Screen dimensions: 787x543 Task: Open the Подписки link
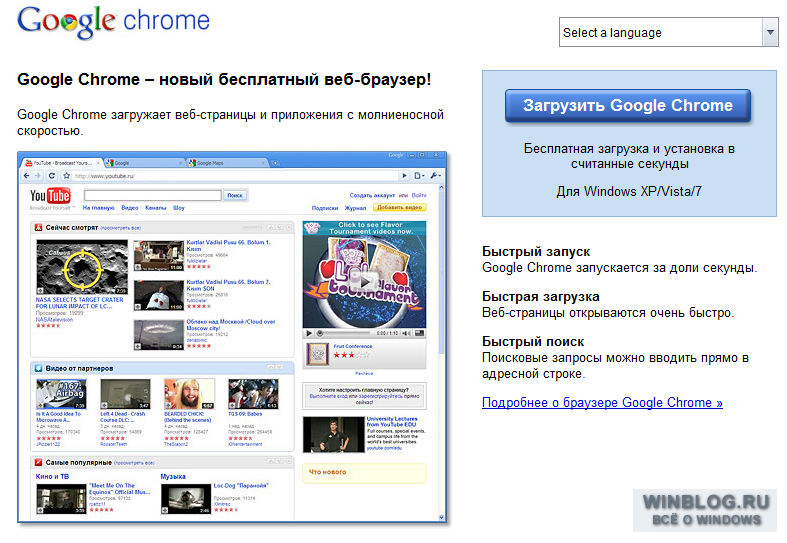(324, 208)
